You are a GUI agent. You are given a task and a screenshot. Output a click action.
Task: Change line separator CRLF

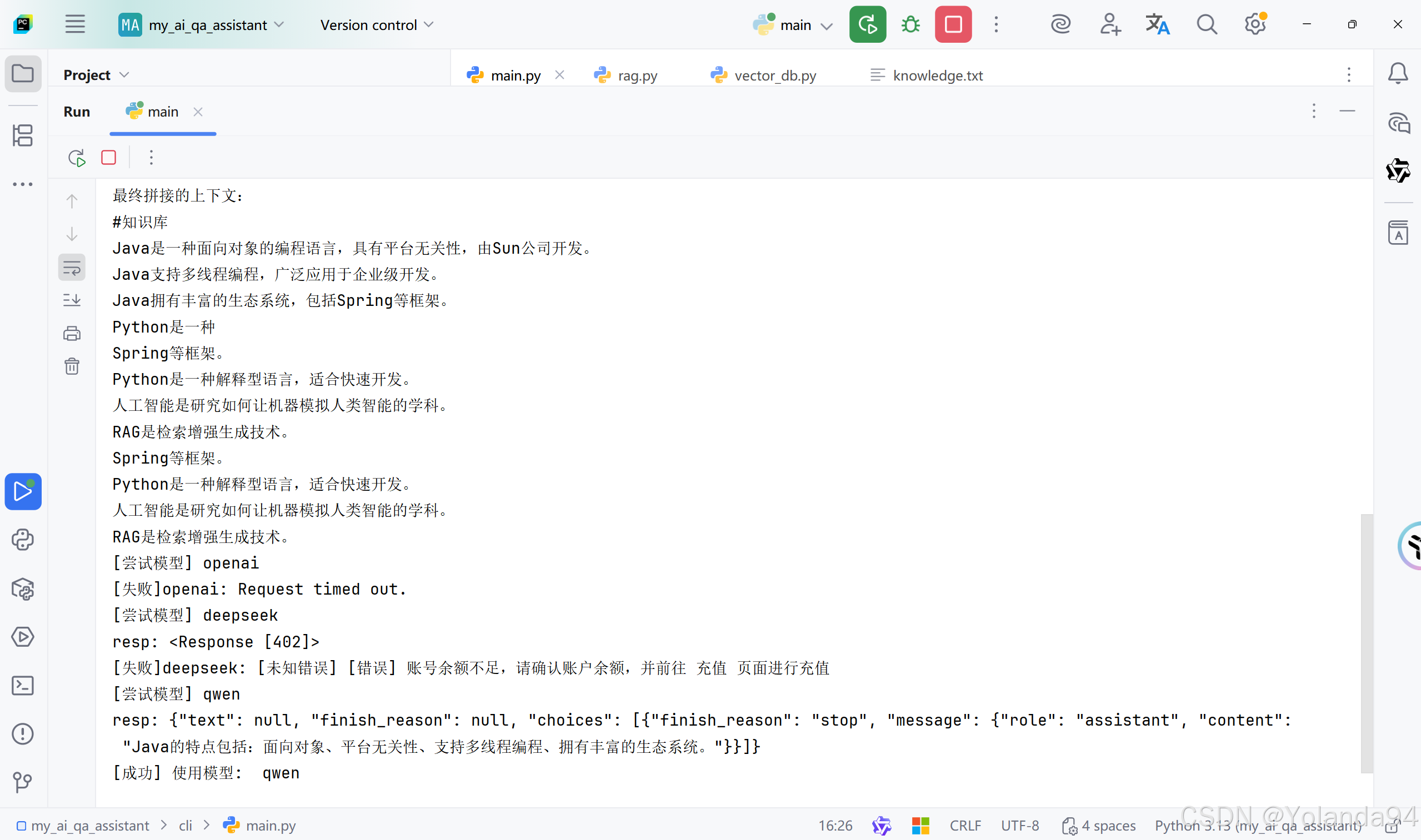click(x=965, y=825)
